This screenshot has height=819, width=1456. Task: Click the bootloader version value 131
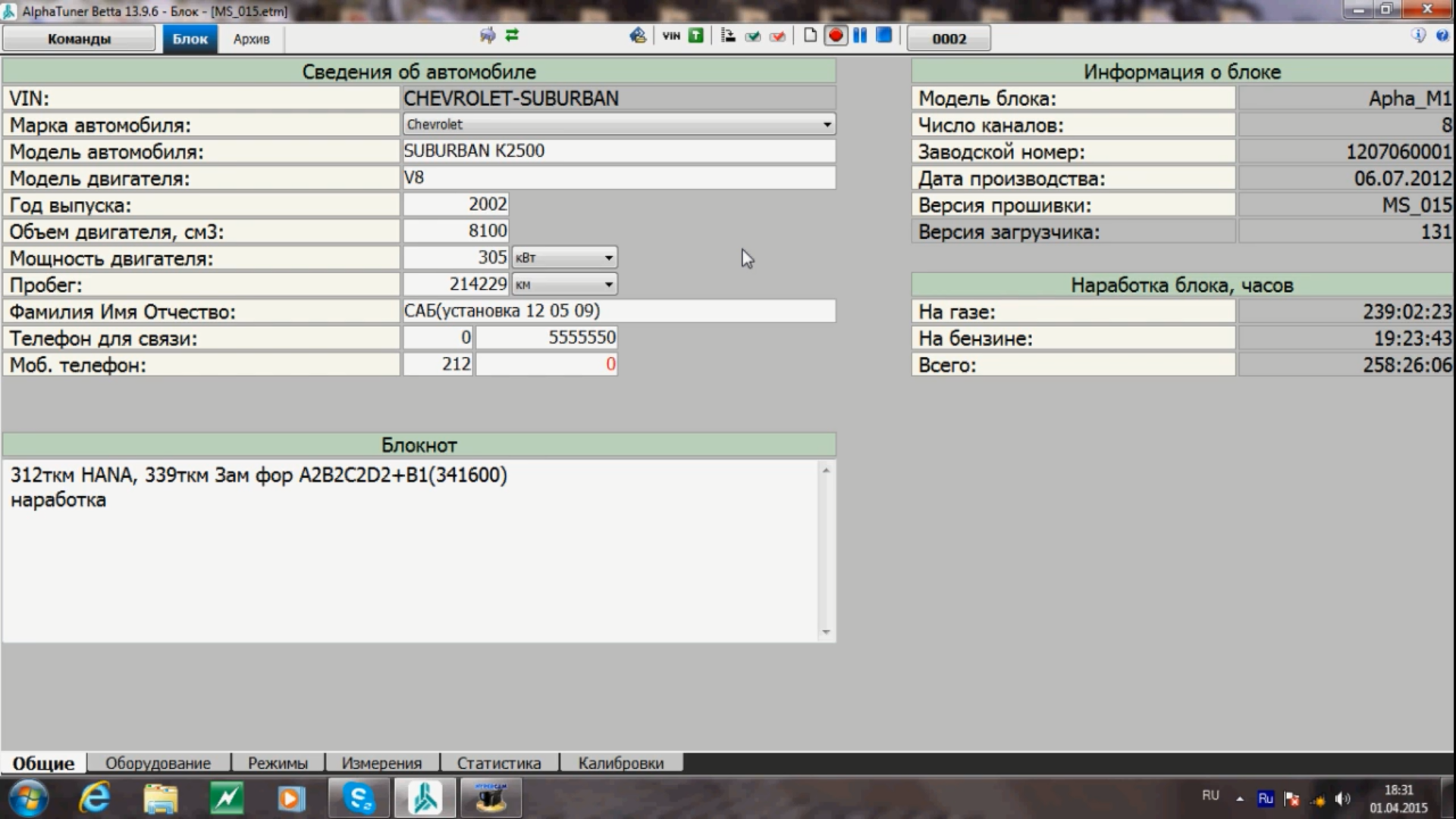[x=1346, y=231]
